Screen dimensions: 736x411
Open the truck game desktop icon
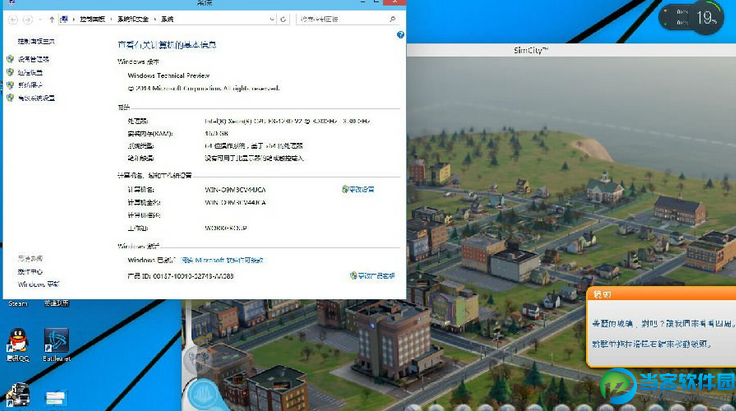[18, 395]
